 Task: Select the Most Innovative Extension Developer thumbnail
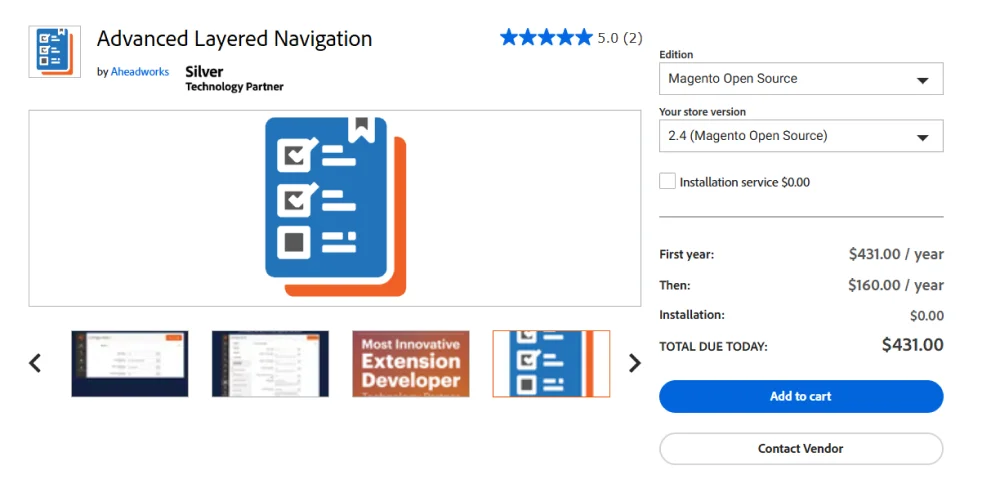pyautogui.click(x=411, y=364)
